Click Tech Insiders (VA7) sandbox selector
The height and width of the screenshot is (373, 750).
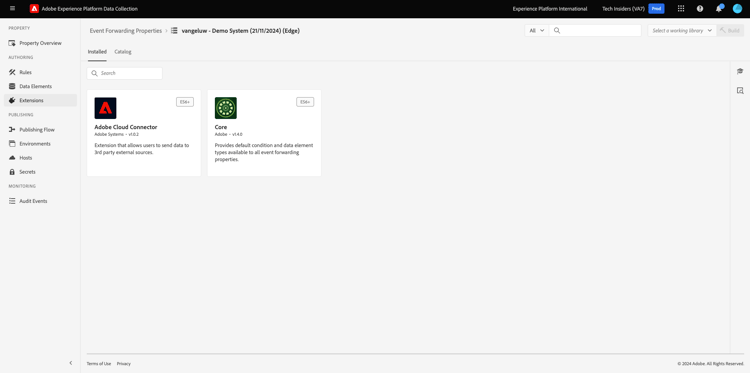coord(623,9)
